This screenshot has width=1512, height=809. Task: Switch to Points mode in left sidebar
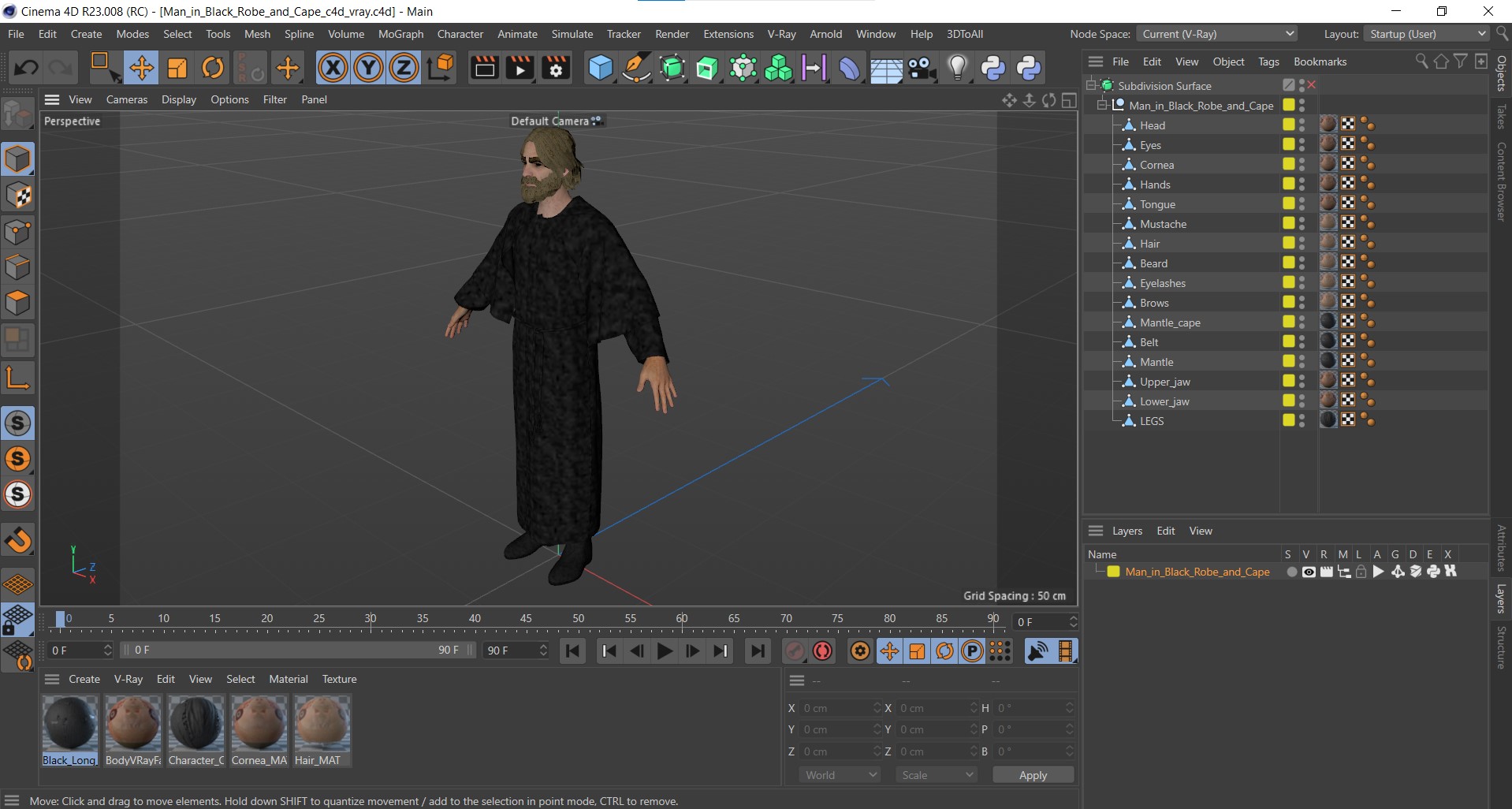tap(17, 232)
